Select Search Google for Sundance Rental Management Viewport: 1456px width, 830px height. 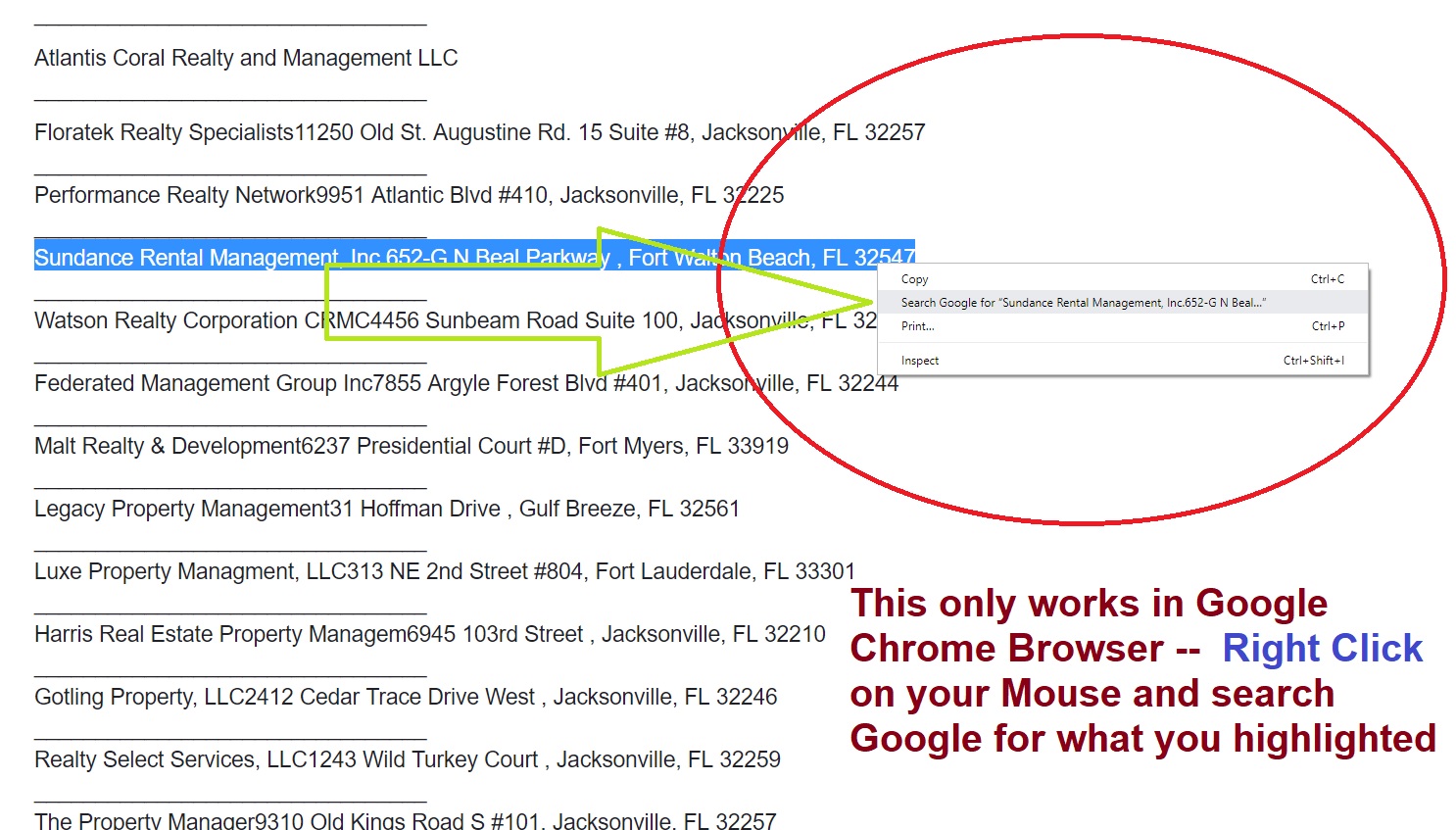tap(1122, 303)
